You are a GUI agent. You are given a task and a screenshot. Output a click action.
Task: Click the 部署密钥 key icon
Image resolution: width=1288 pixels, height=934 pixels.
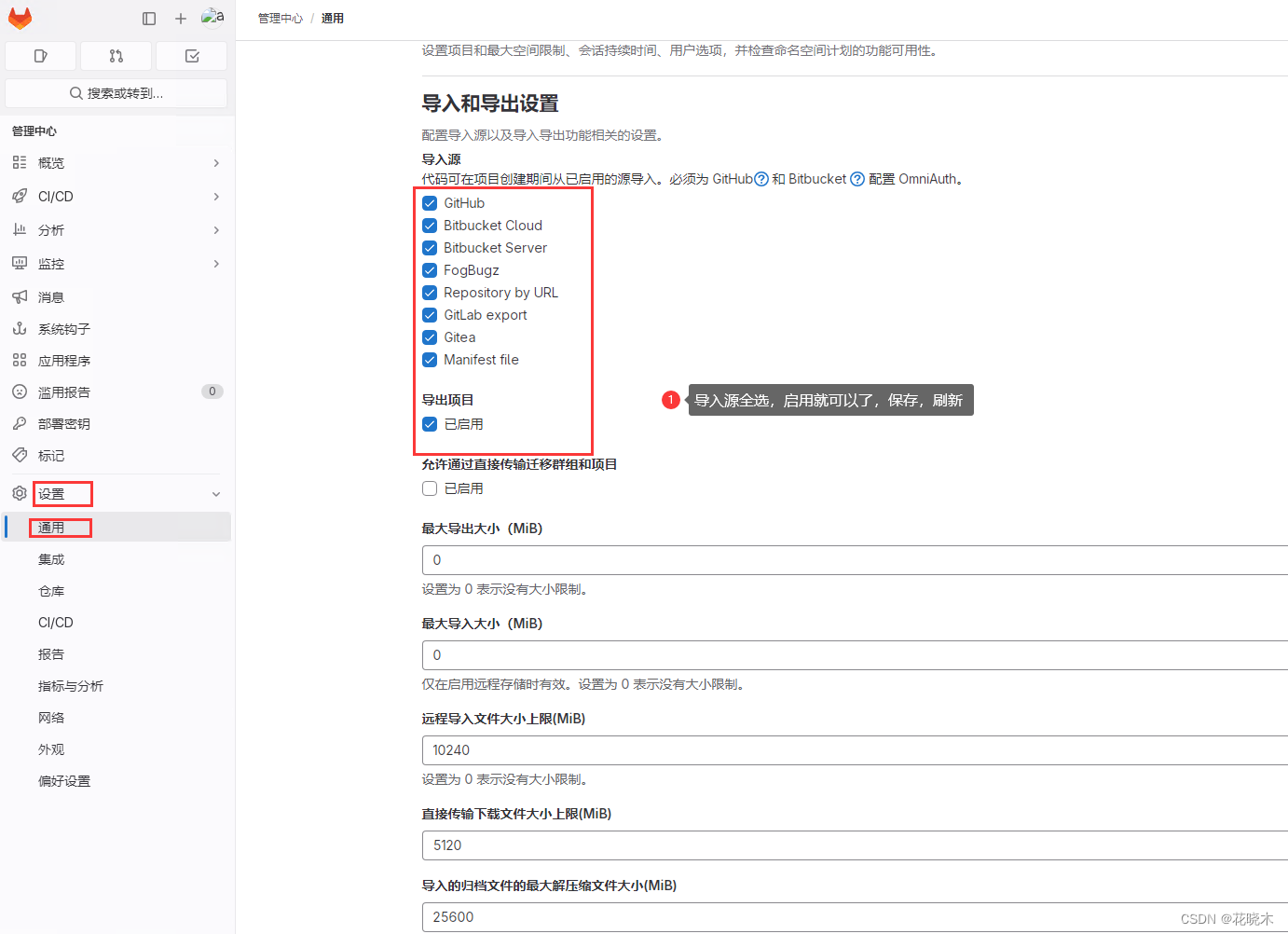coord(20,423)
